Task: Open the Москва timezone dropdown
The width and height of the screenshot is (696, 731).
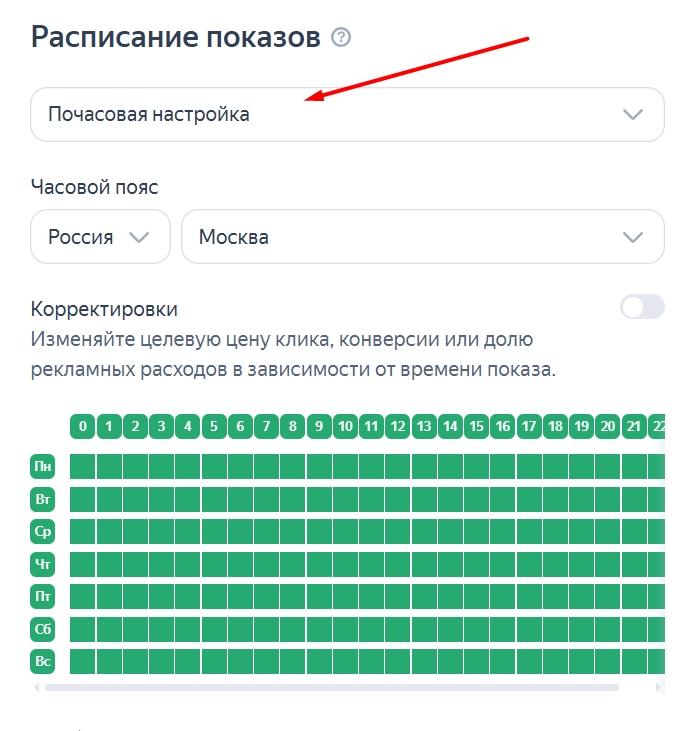Action: click(422, 237)
